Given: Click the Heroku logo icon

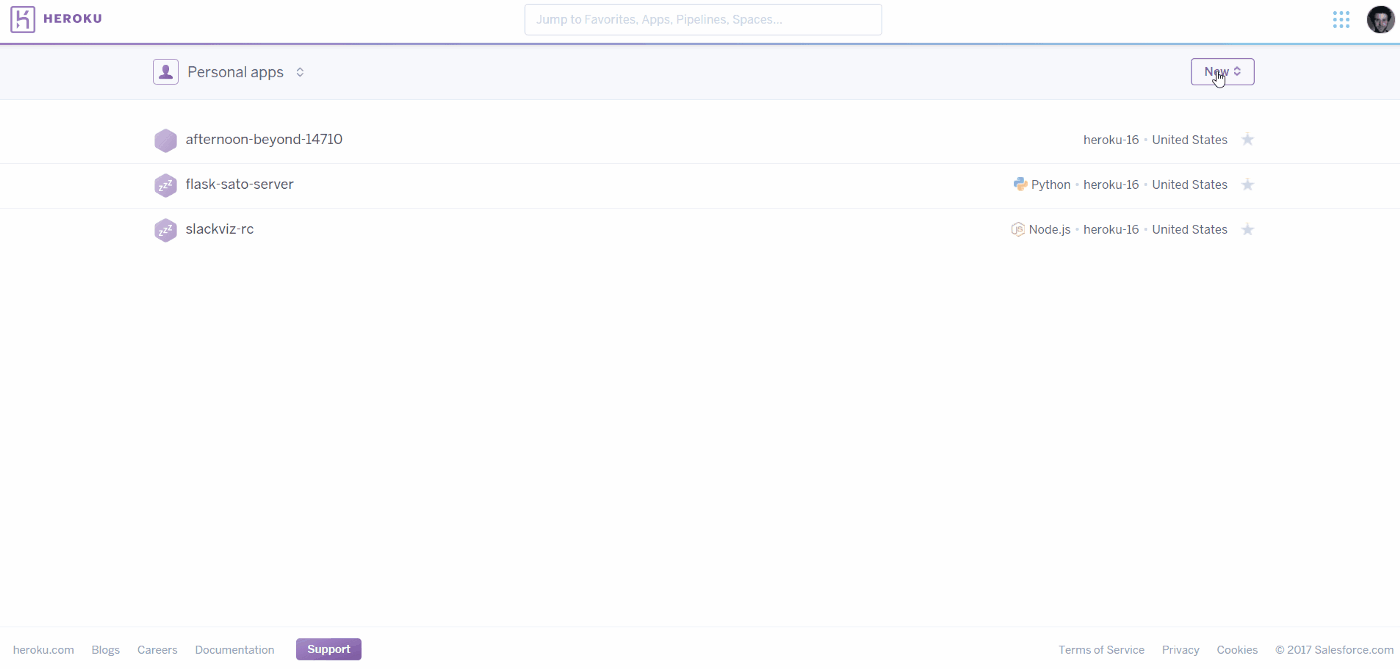Looking at the screenshot, I should (x=23, y=19).
